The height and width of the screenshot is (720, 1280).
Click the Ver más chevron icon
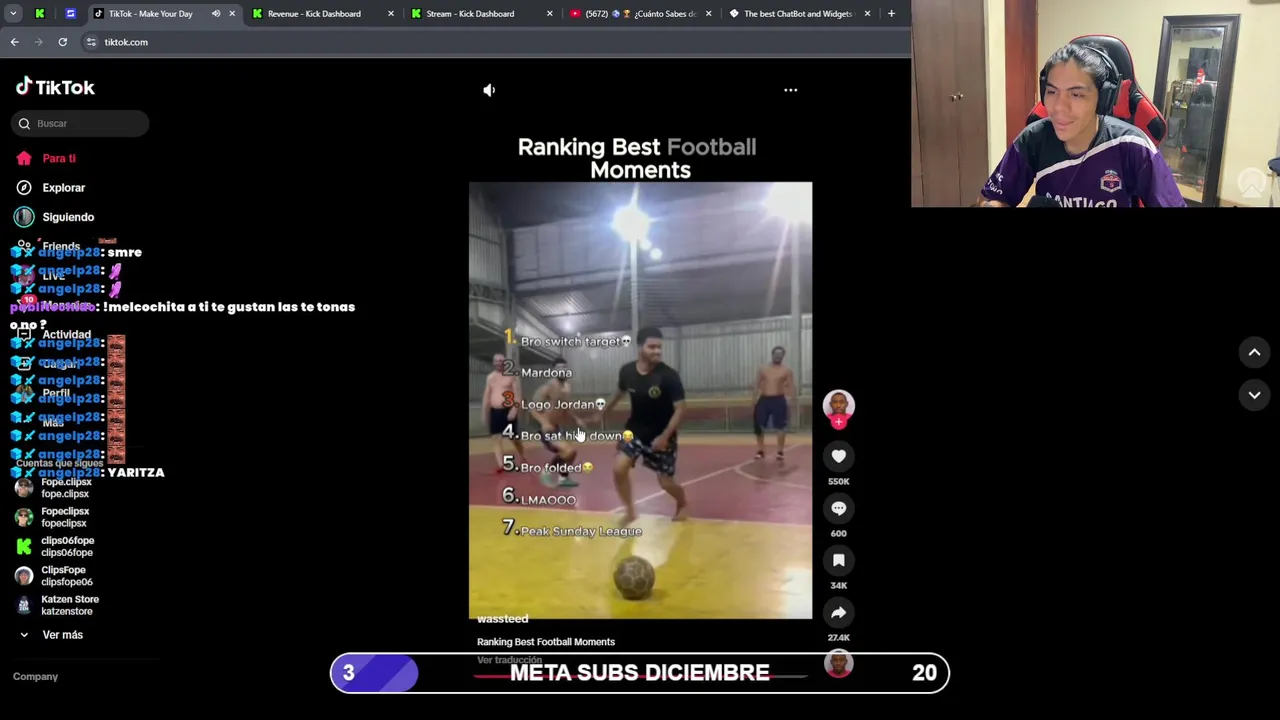24,635
